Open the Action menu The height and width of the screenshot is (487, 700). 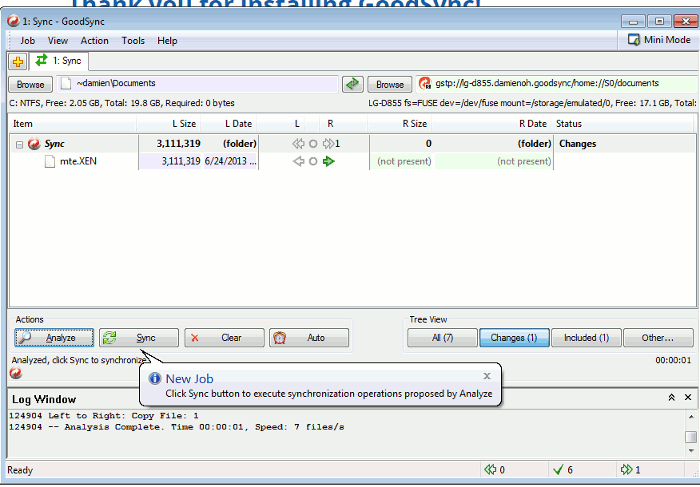(94, 41)
